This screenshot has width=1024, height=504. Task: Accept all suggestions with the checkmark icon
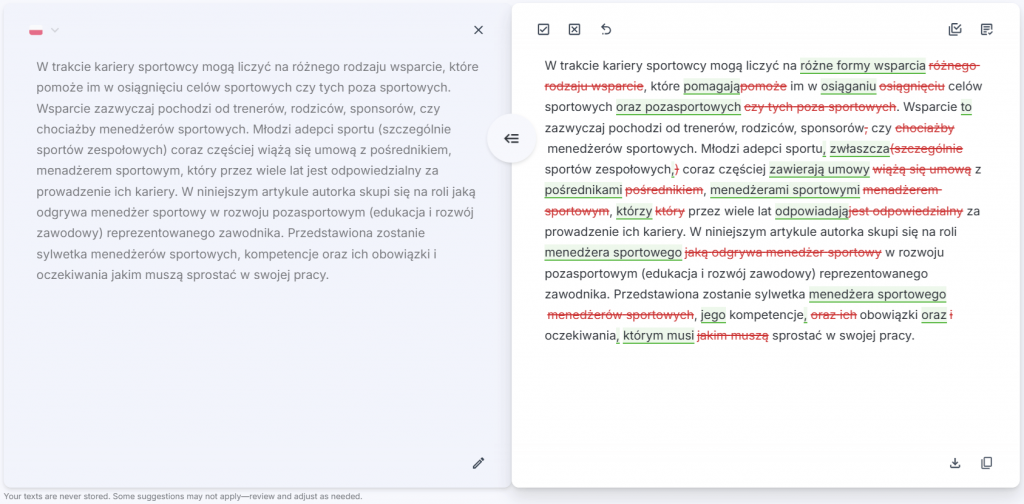click(543, 30)
